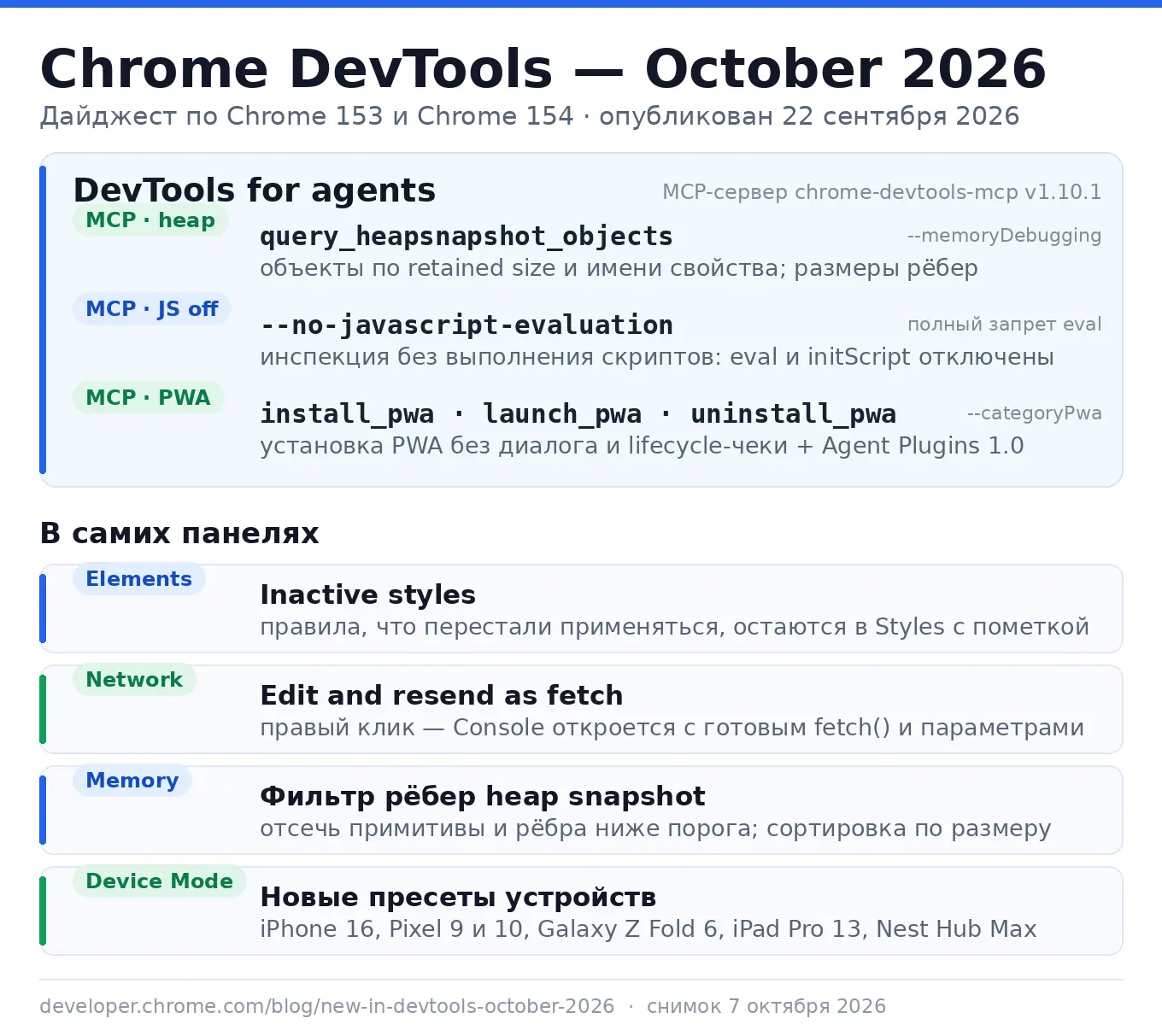Screen dimensions: 1162x1036
Task: Select the "query_heapsnapshot_objects" tool name
Action: (x=467, y=237)
